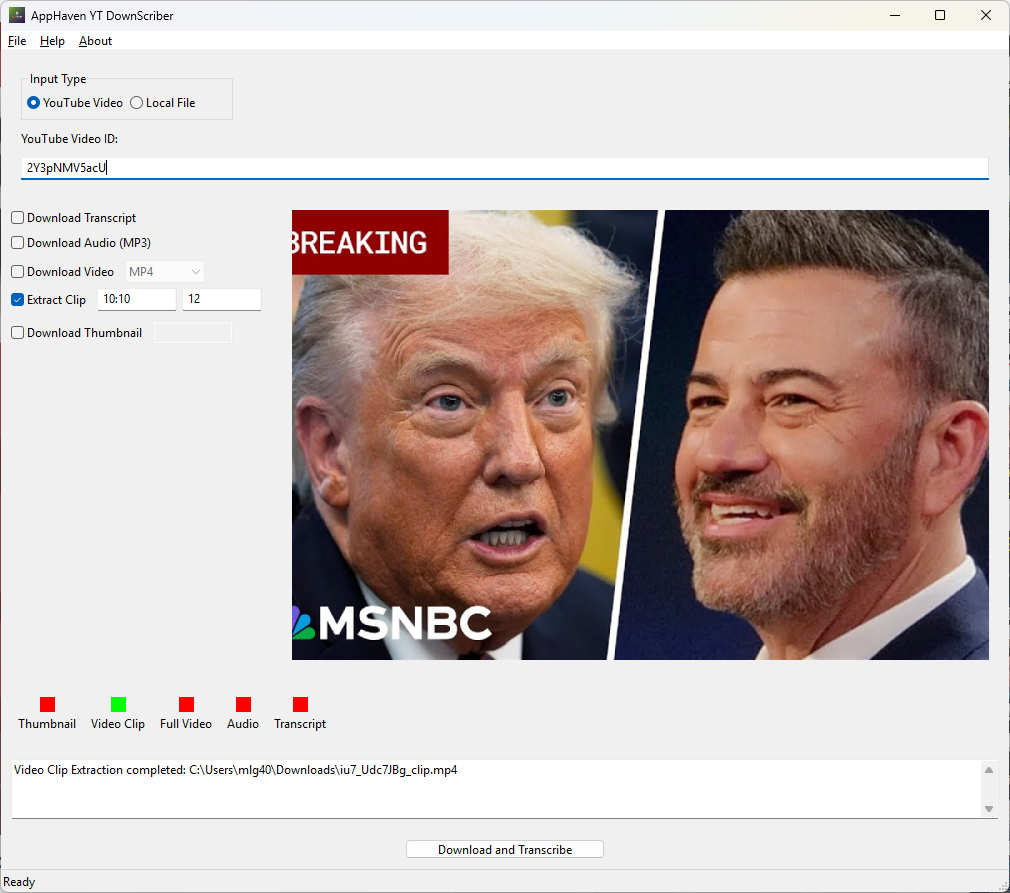Uncheck the Extract Clip checkbox
Viewport: 1010px width, 893px height.
(x=18, y=300)
